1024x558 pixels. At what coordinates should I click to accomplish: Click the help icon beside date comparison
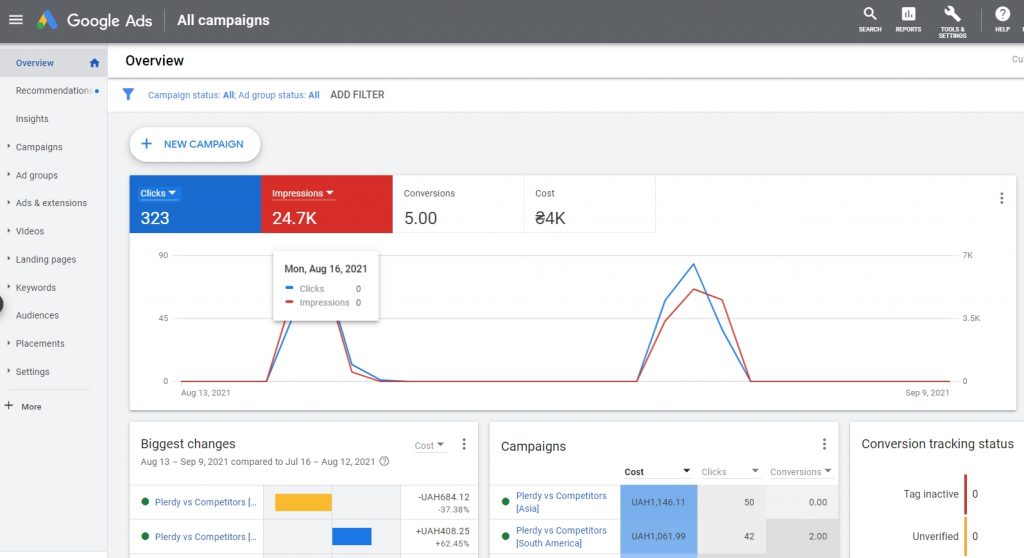pos(385,461)
